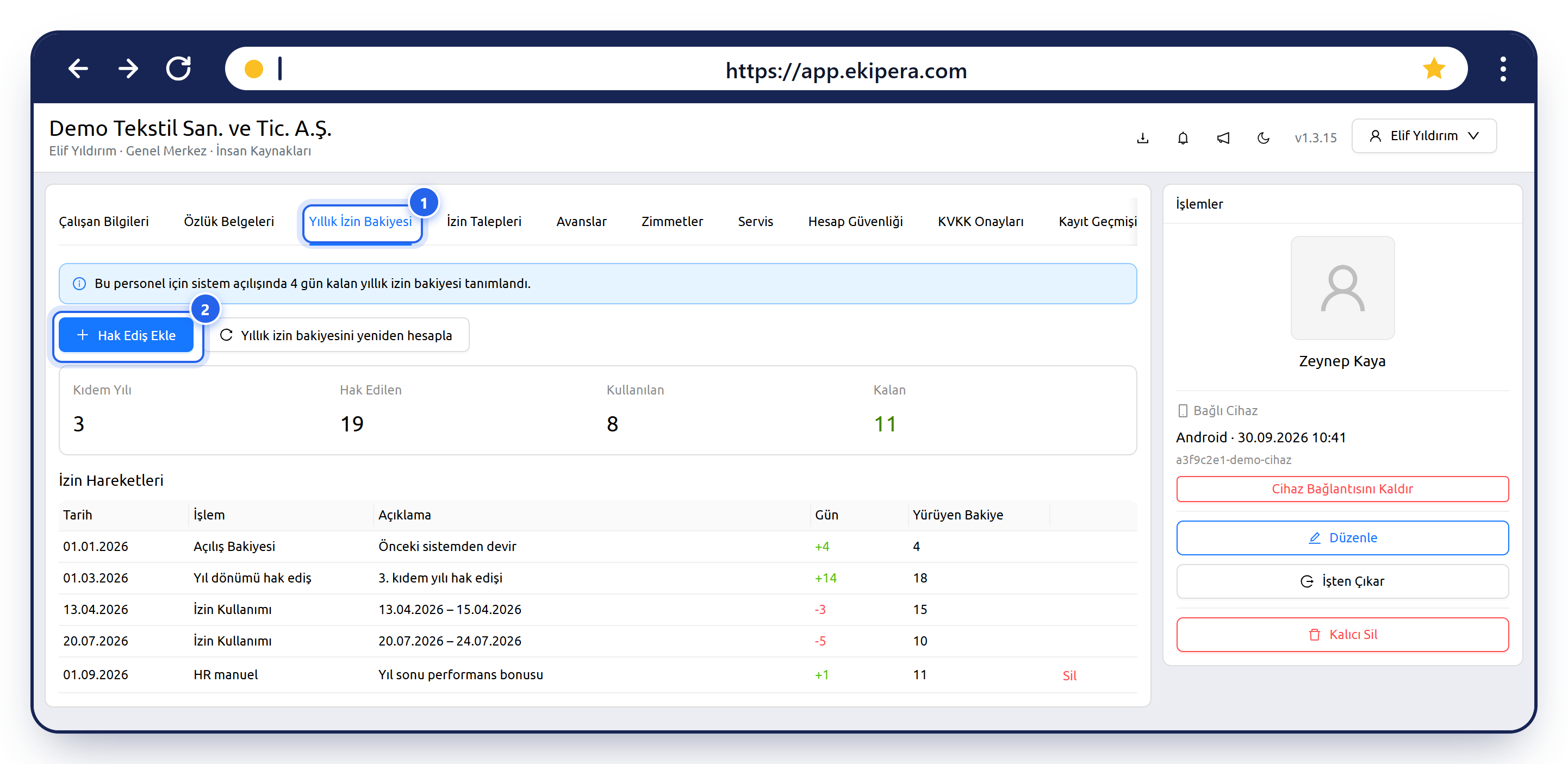Open the browser three-dot menu
Screen dimensions: 1568x764
click(1503, 68)
